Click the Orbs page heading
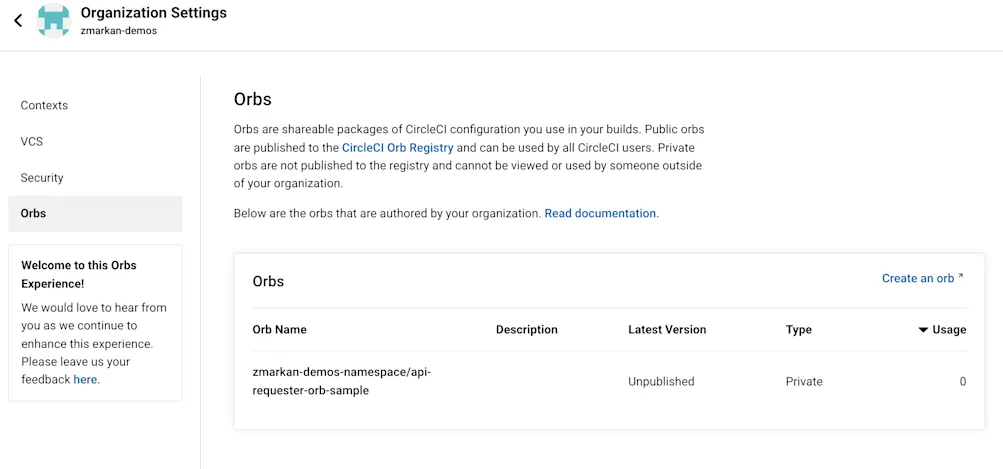 pyautogui.click(x=253, y=99)
